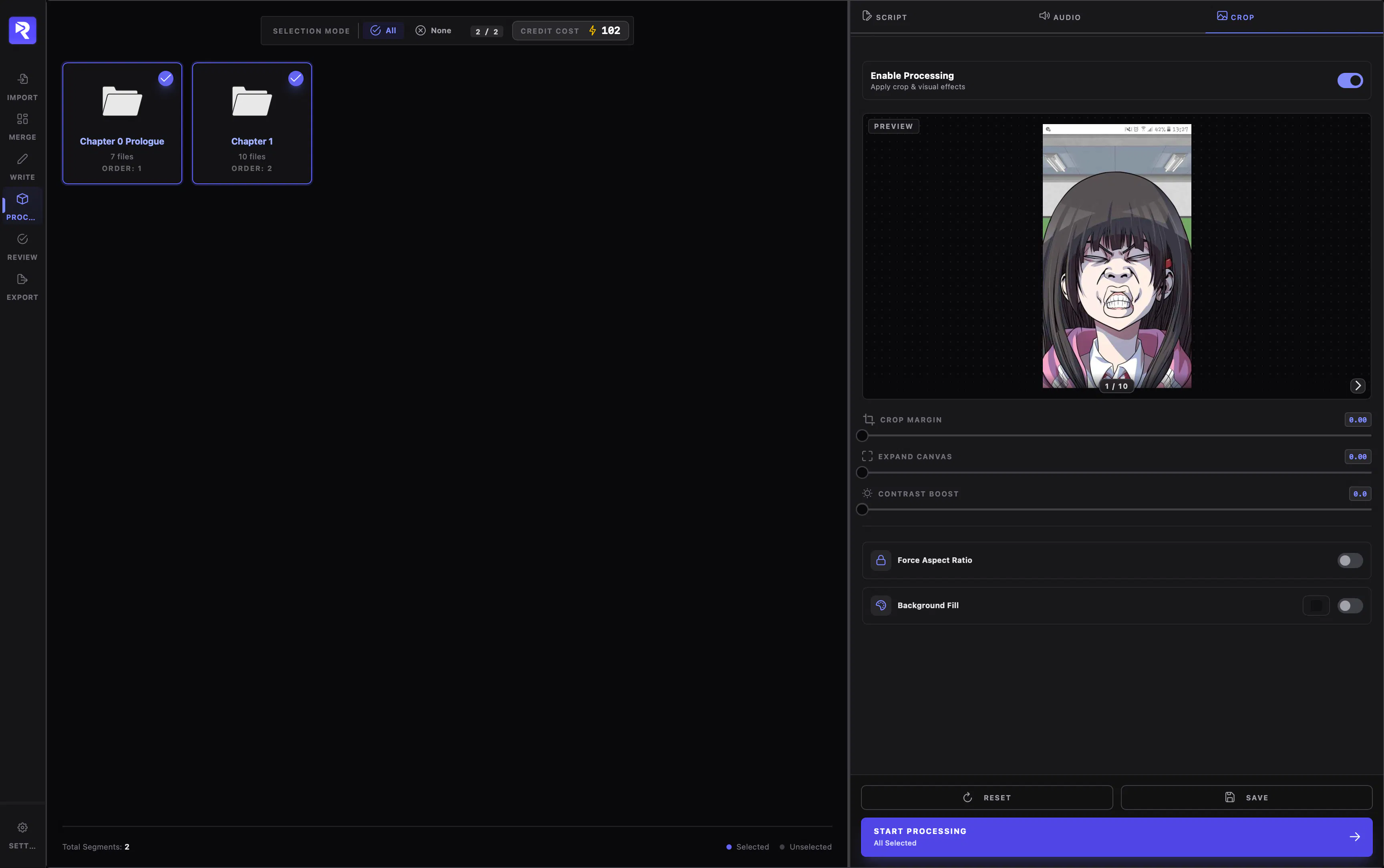Click the lightning bolt credit cost icon
The height and width of the screenshot is (868, 1384).
[592, 30]
